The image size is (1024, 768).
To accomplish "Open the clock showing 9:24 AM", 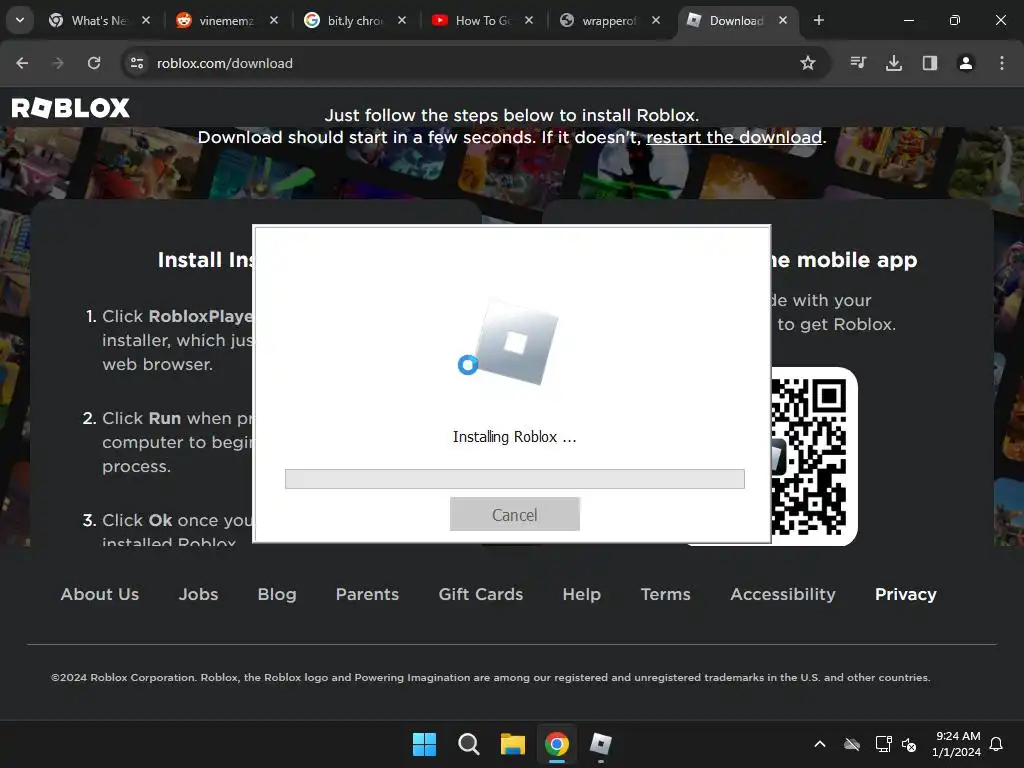I will pos(956,744).
